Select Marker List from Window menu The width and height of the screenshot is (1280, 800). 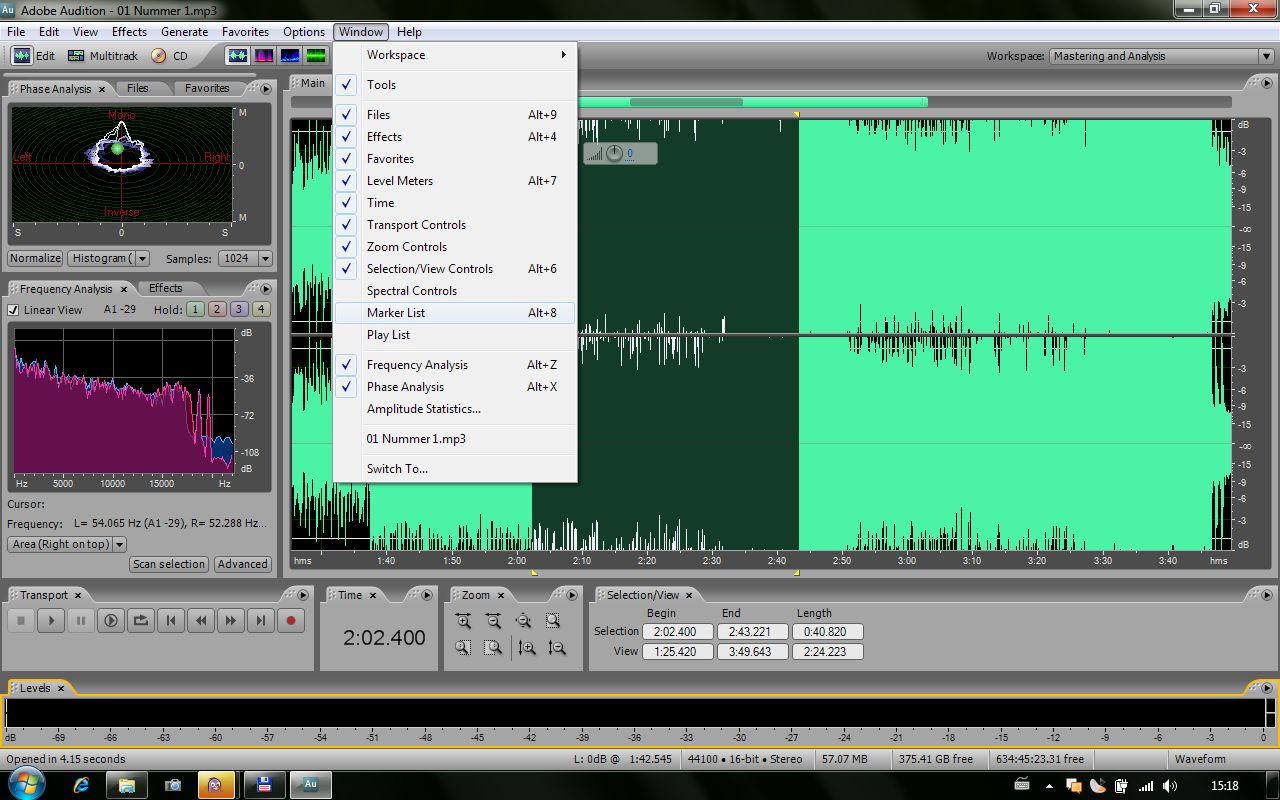[x=455, y=313]
